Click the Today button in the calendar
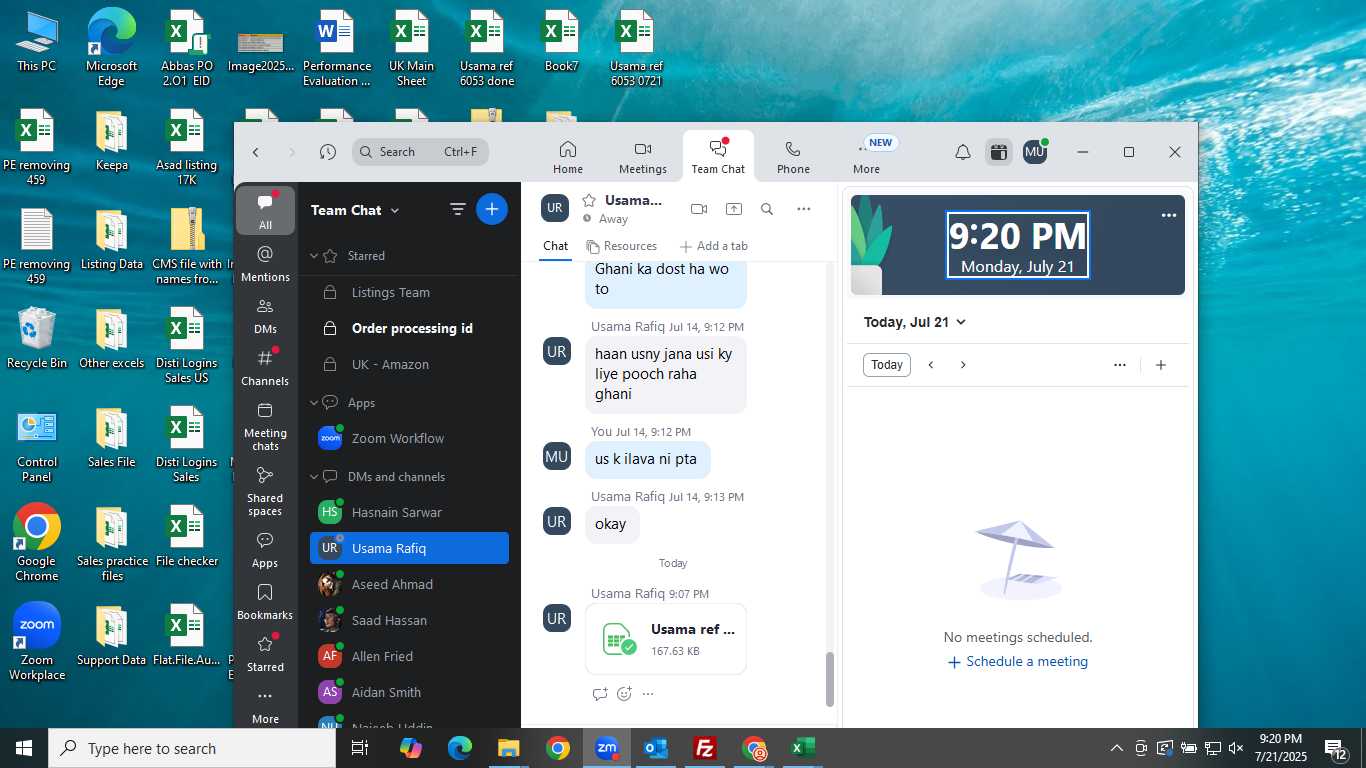1366x768 pixels. point(887,365)
